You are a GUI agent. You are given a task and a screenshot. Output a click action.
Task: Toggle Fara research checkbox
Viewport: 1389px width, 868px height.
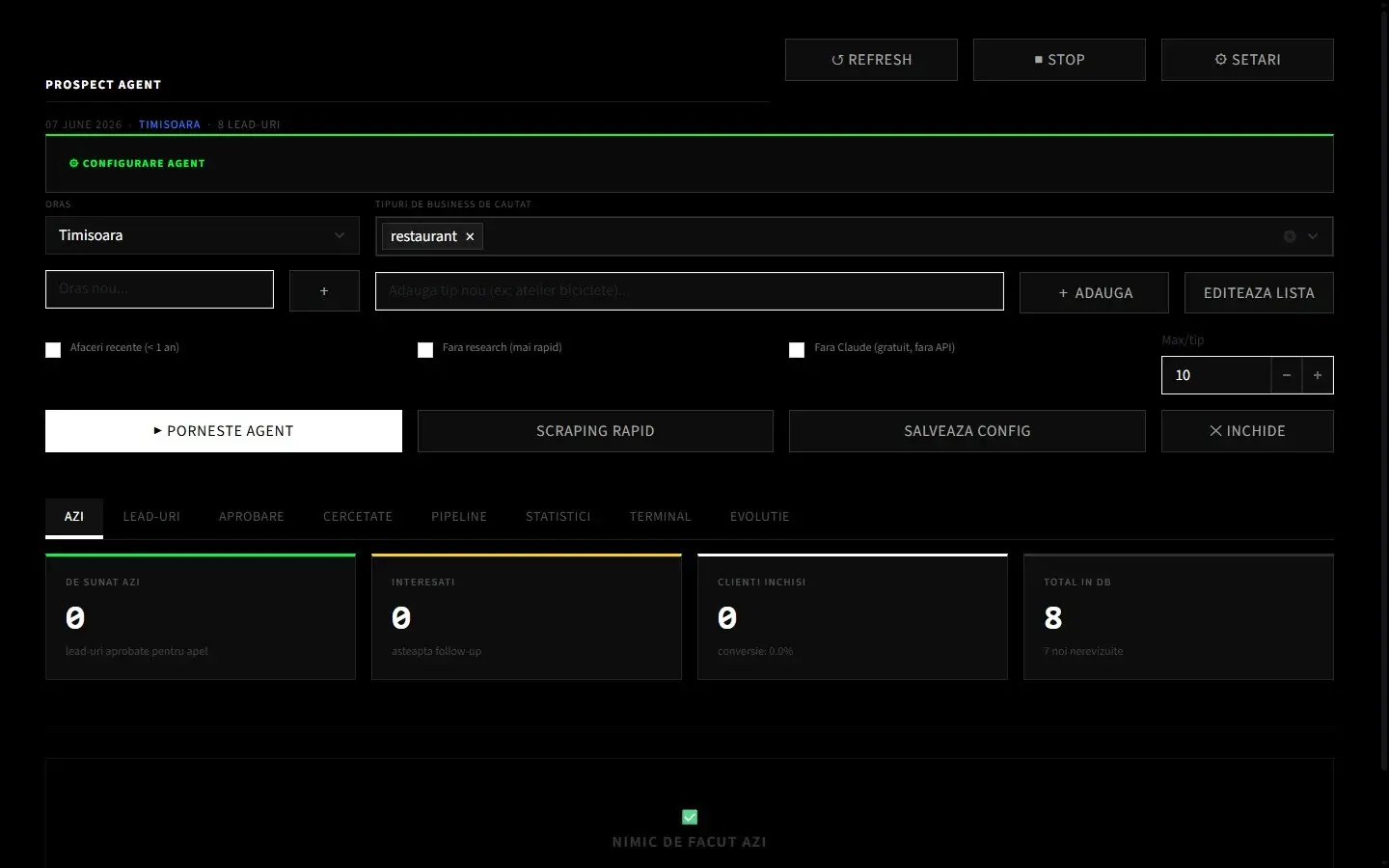[425, 350]
